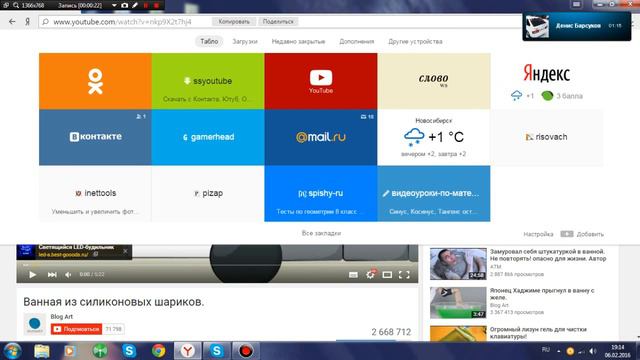Open the risovach tile
This screenshot has width=640, height=360.
pos(547,137)
